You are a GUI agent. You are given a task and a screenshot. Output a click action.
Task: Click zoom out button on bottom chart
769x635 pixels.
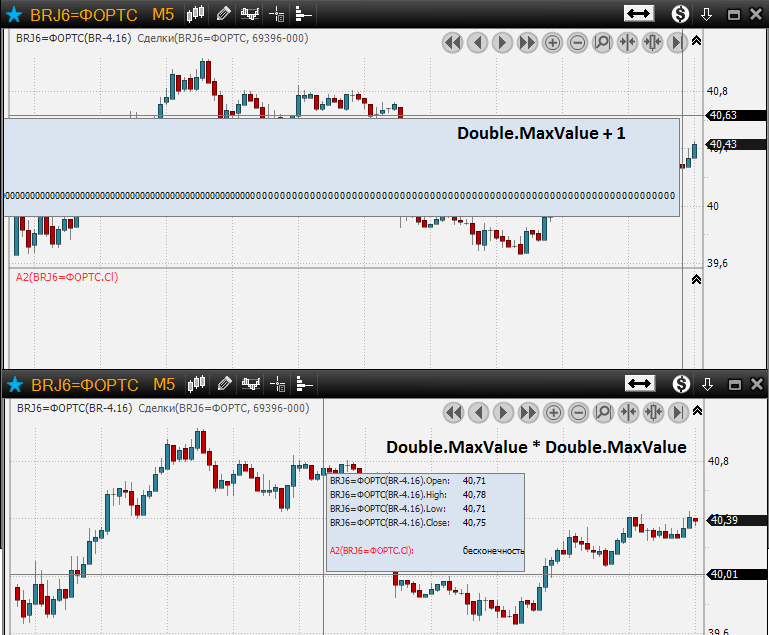(579, 412)
